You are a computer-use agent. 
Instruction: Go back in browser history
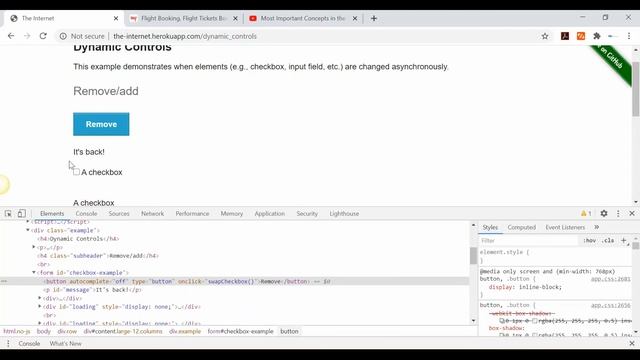[11, 36]
